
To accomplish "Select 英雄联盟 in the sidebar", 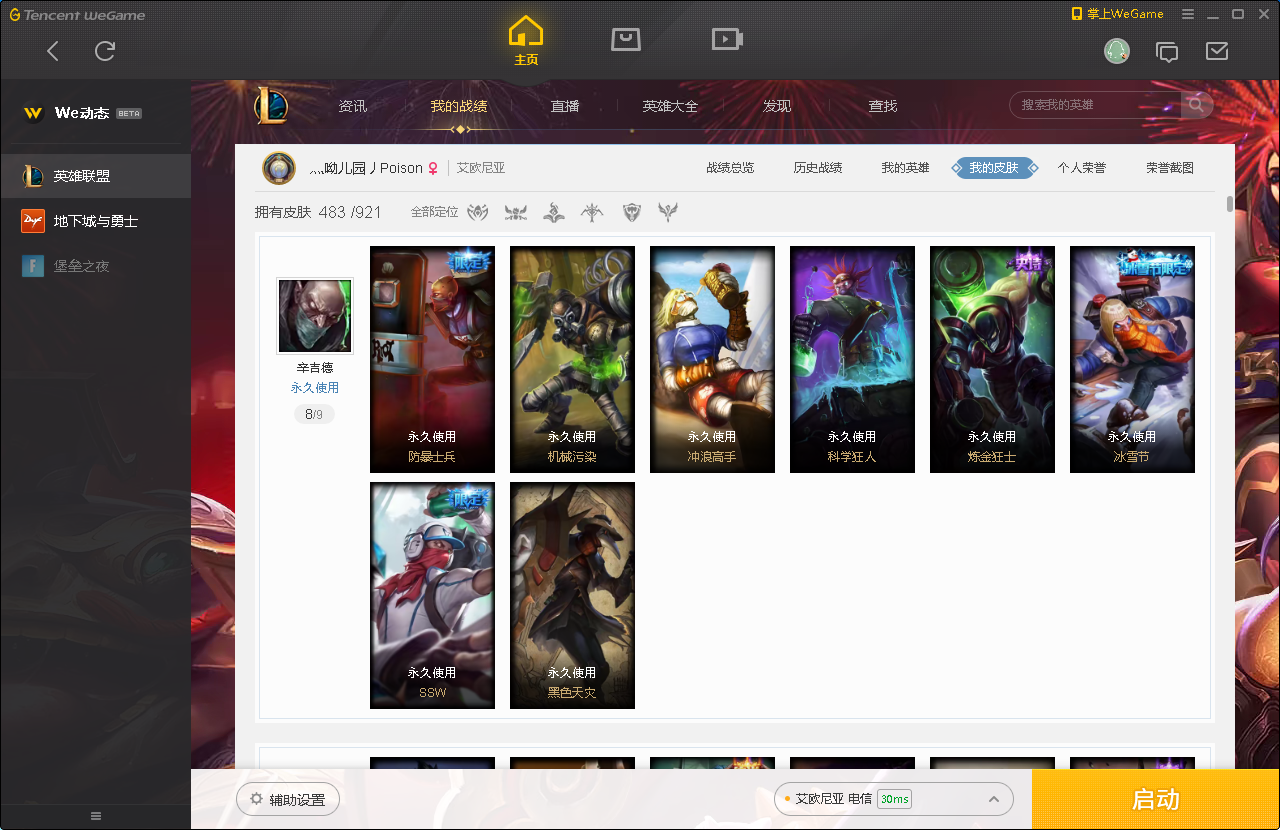I will (x=95, y=176).
